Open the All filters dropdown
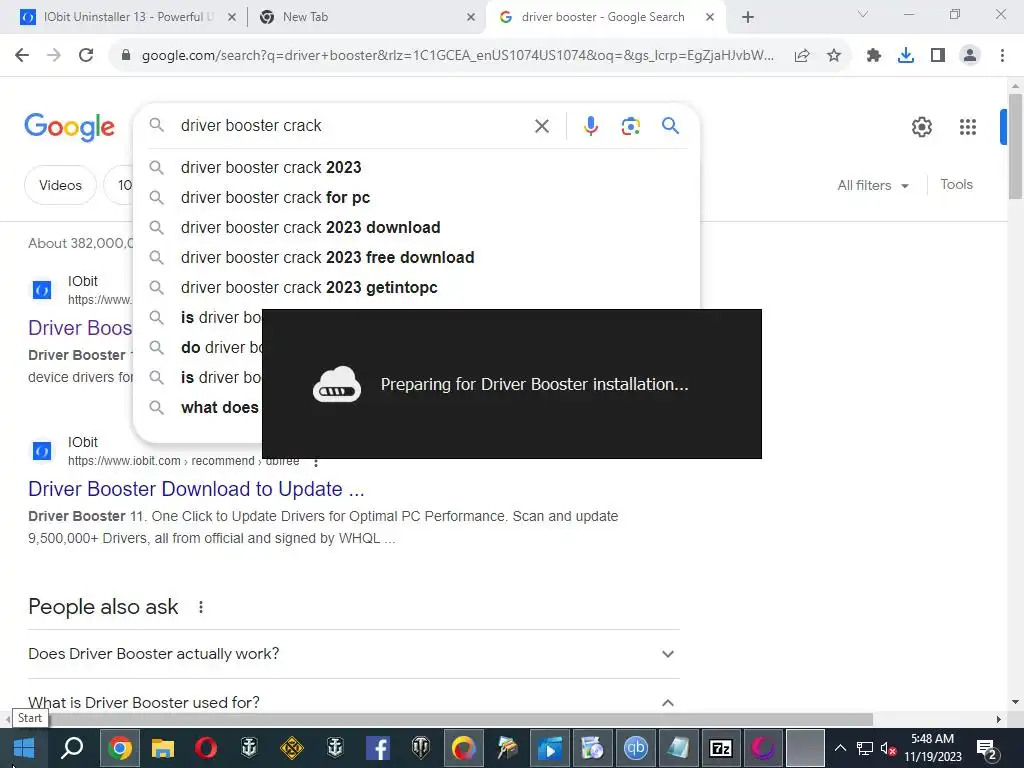The width and height of the screenshot is (1024, 768). coord(872,185)
